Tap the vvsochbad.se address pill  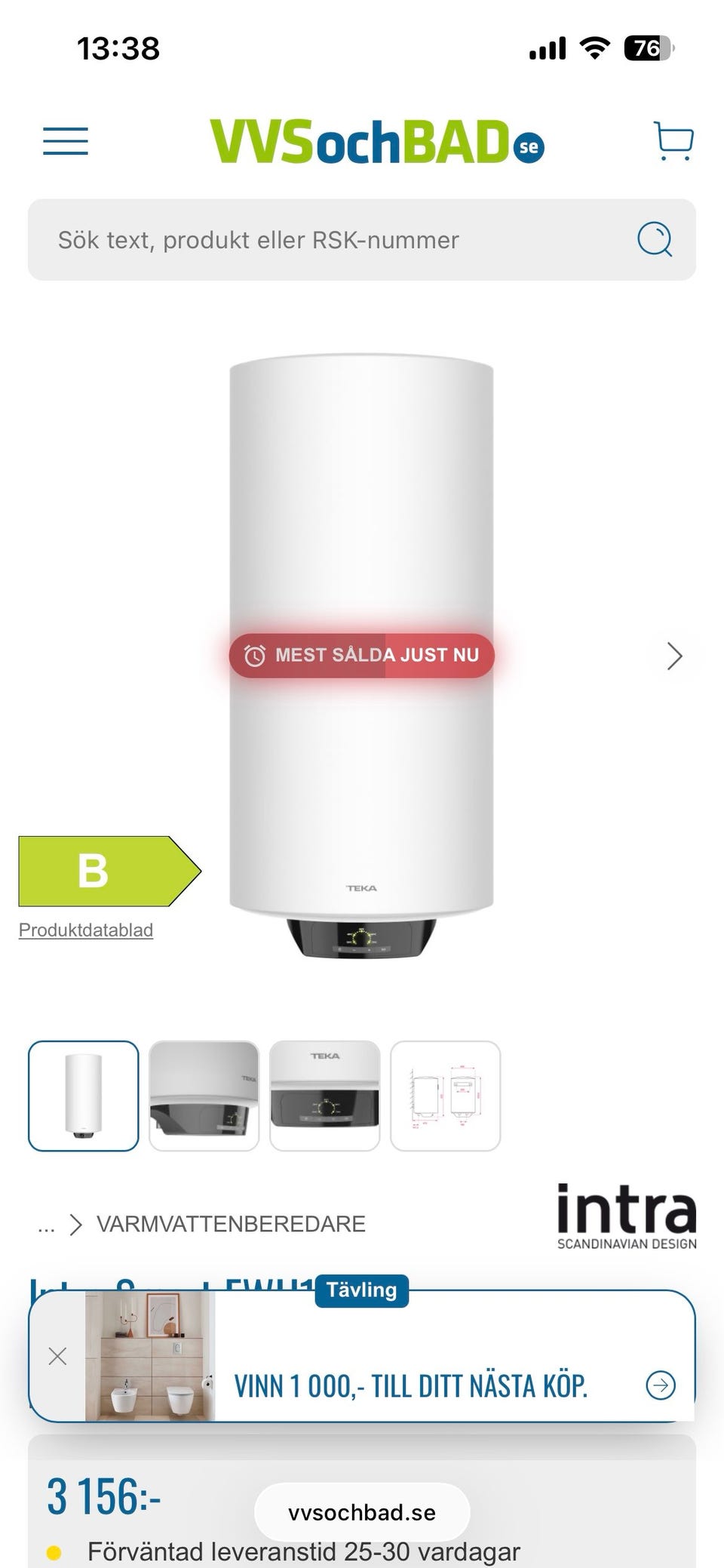362,1512
